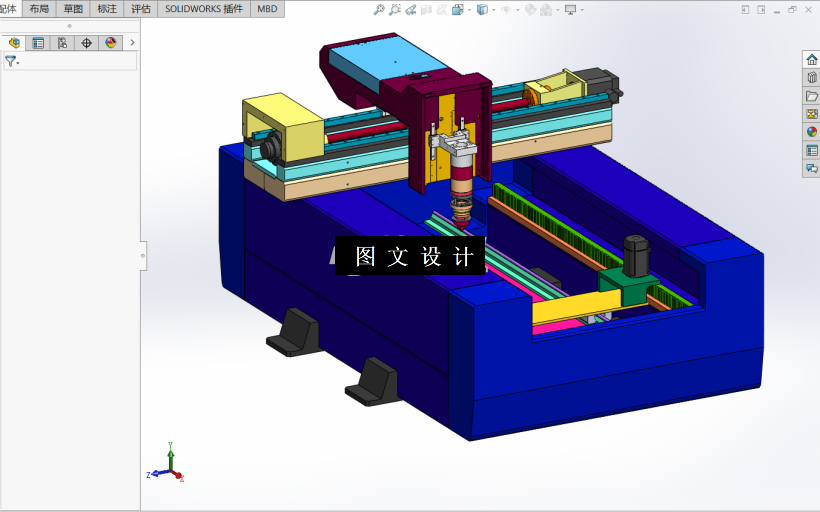This screenshot has width=820, height=512.
Task: Click the Previous View icon
Action: 411,9
